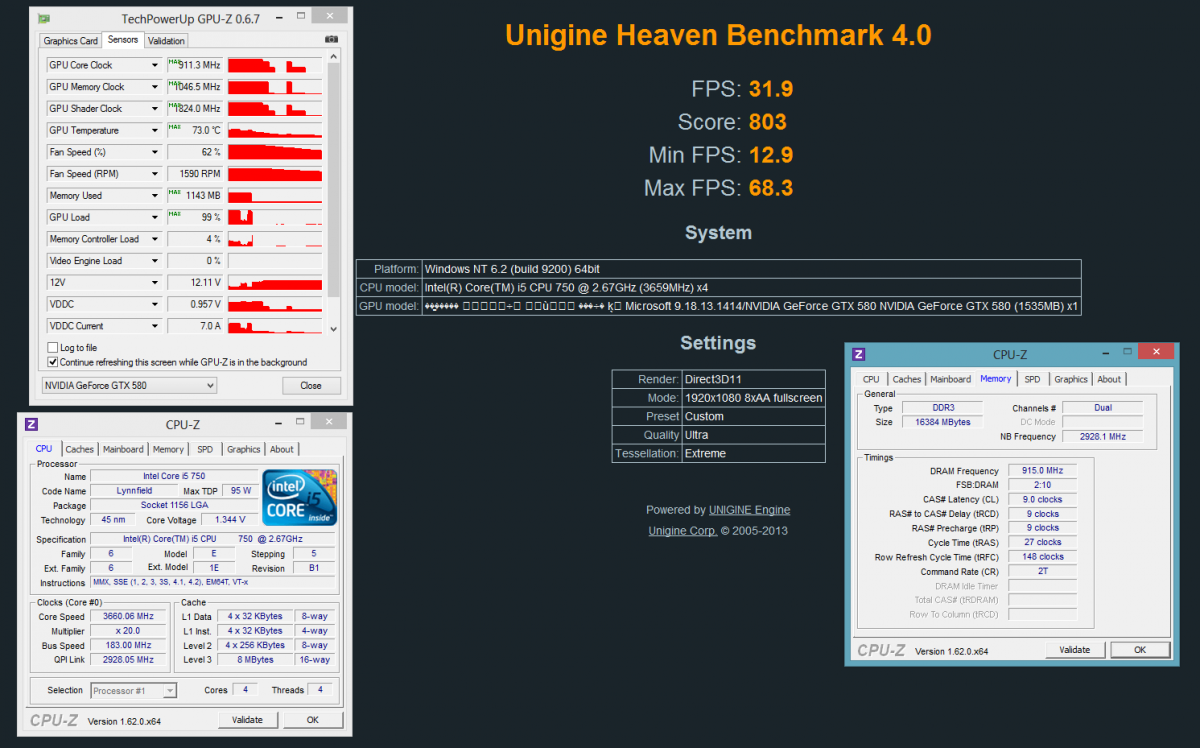Click the GPU-Z screenshot camera icon
1200x748 pixels.
click(332, 40)
